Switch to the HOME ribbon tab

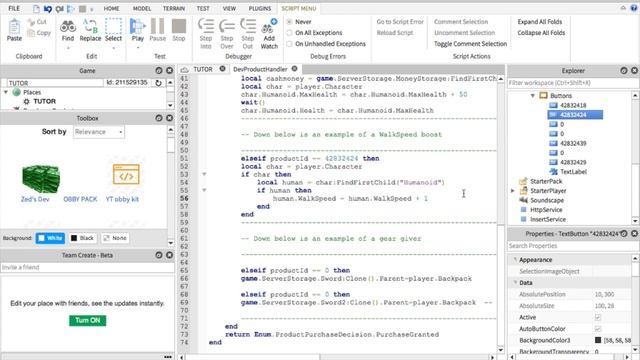[x=111, y=8]
